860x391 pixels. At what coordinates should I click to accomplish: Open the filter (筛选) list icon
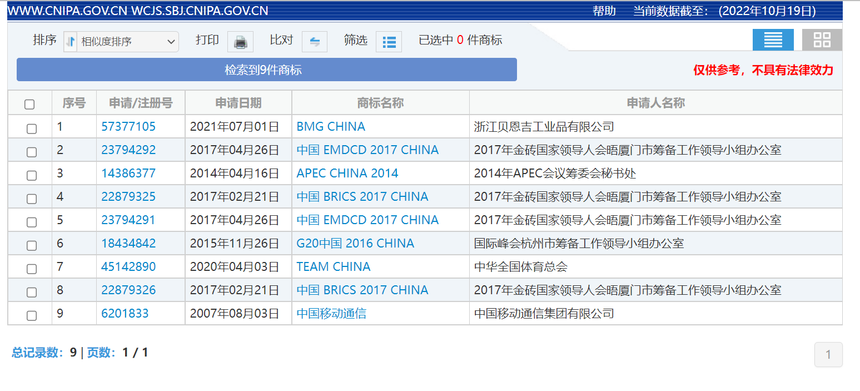pyautogui.click(x=389, y=42)
